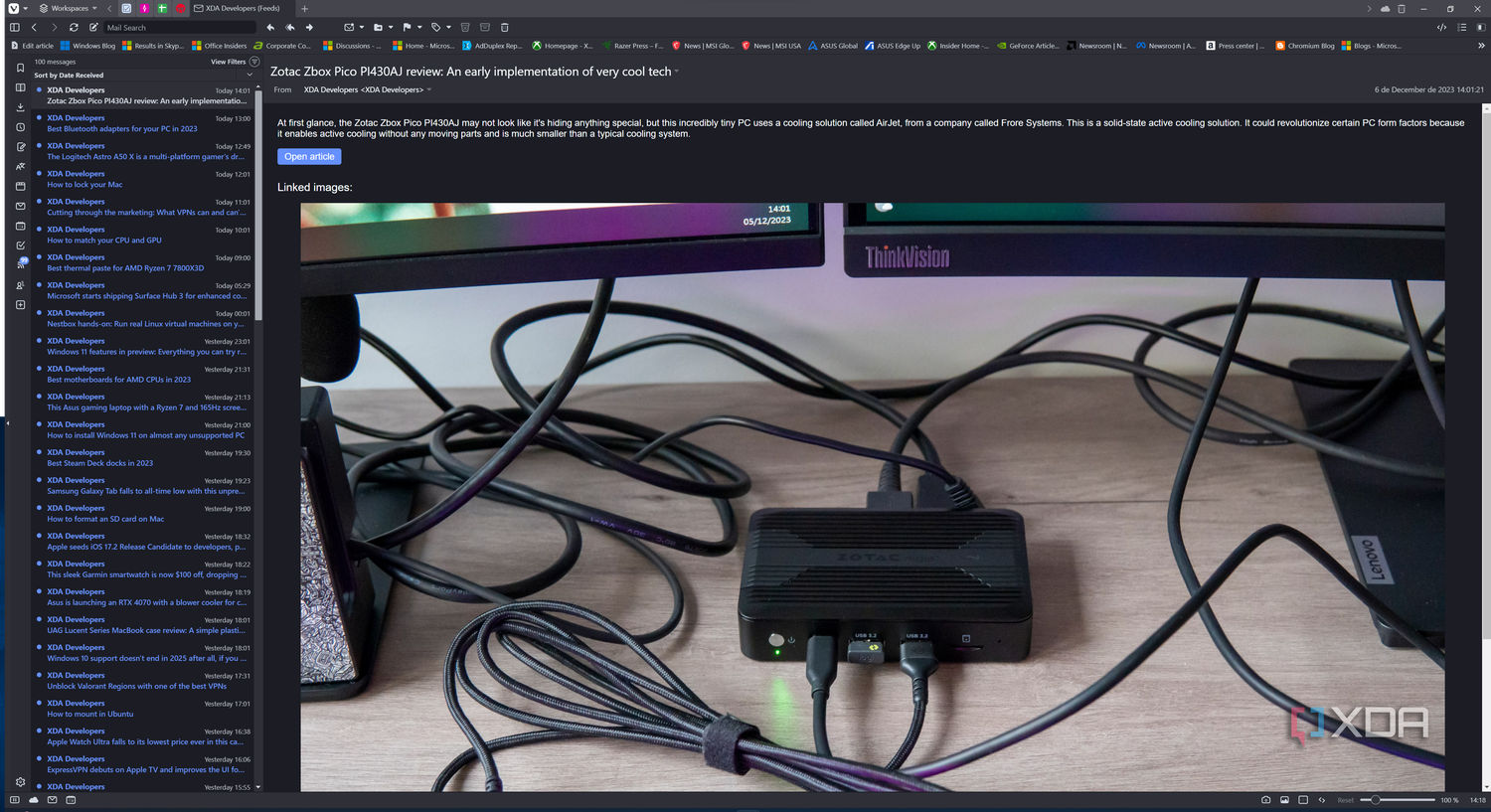The image size is (1491, 812).
Task: Switch to the first pinned blue tab
Action: [126, 8]
